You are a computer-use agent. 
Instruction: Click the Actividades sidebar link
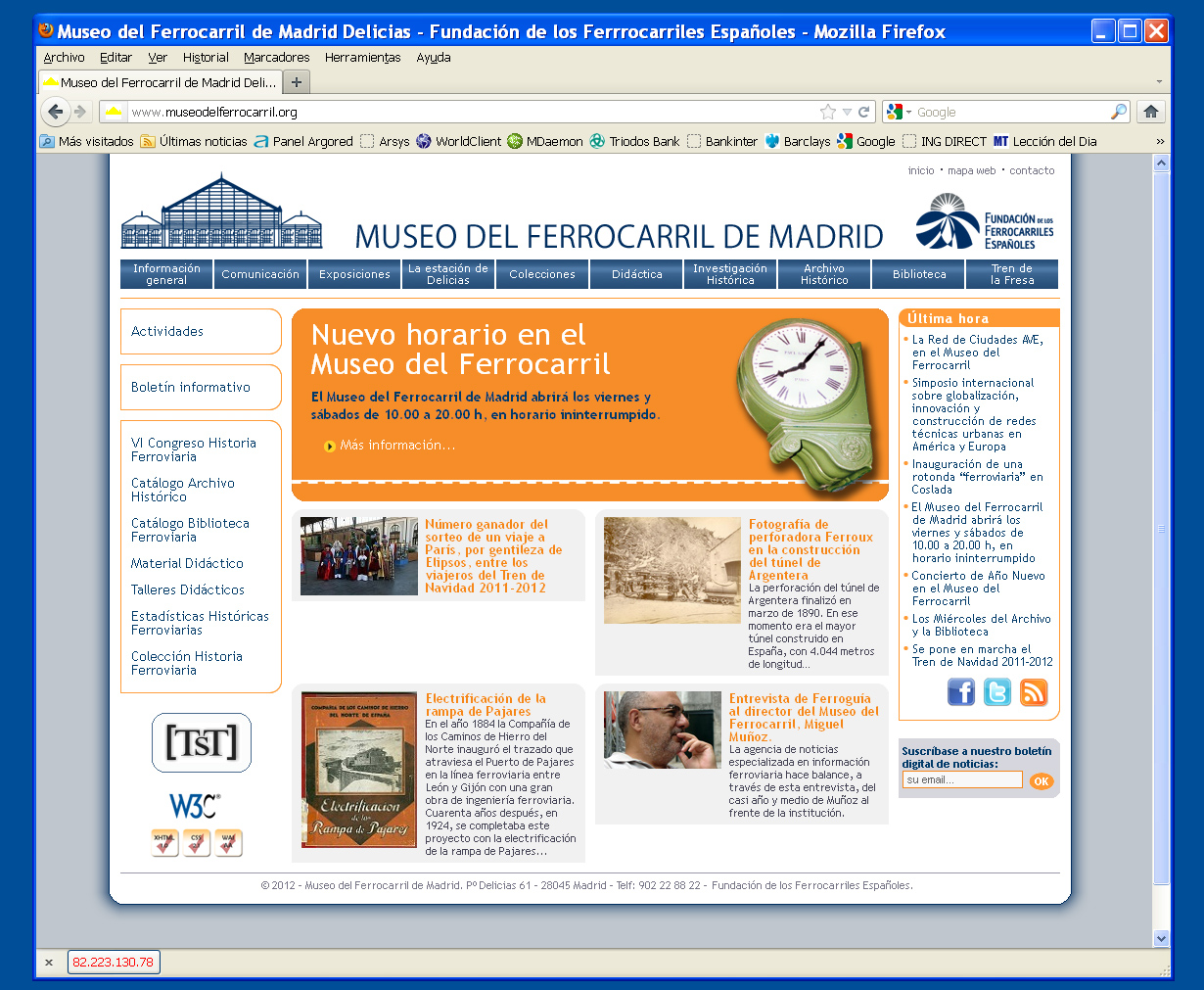[x=167, y=331]
